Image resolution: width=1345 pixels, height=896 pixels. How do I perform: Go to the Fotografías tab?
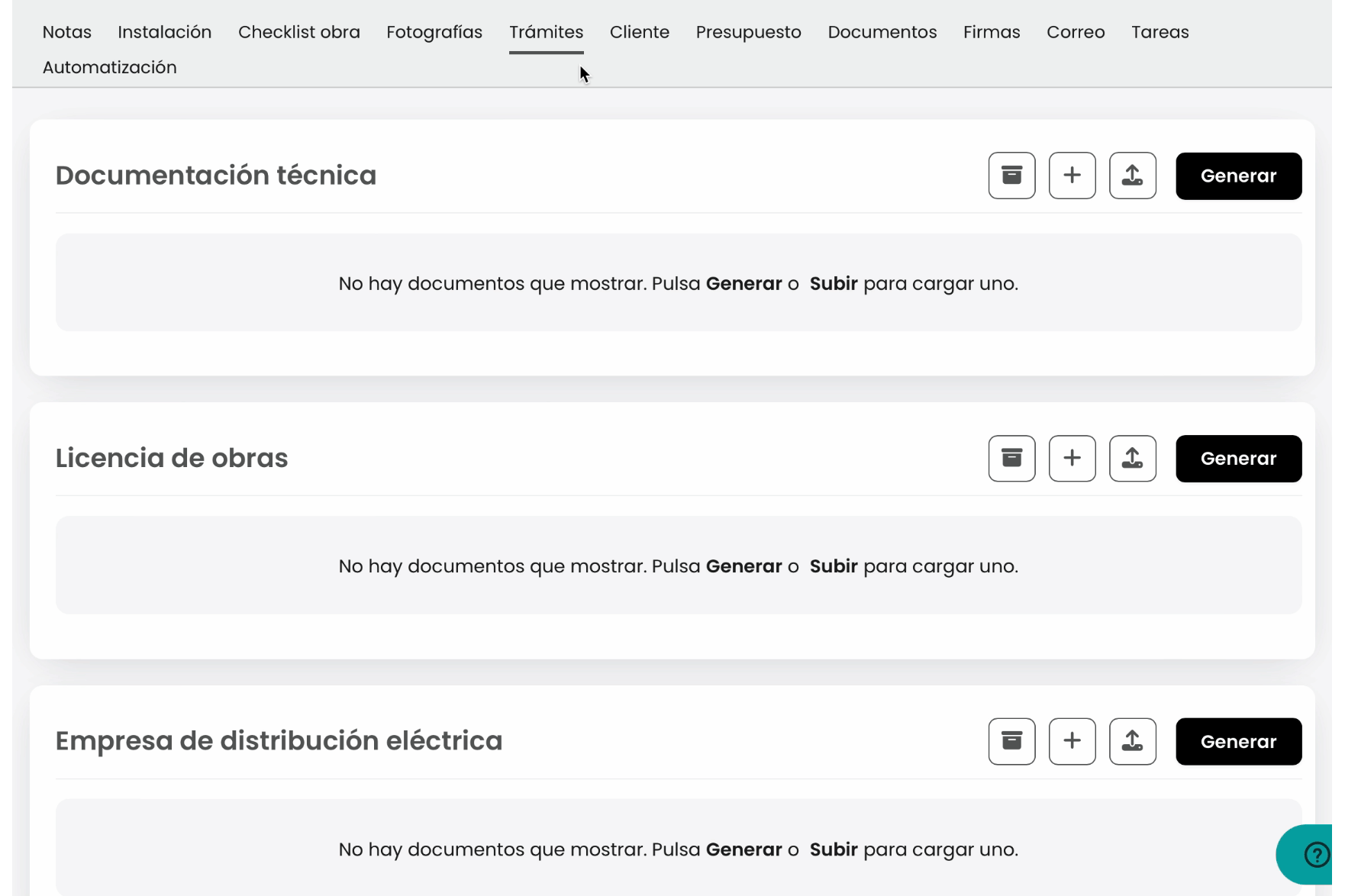434,32
